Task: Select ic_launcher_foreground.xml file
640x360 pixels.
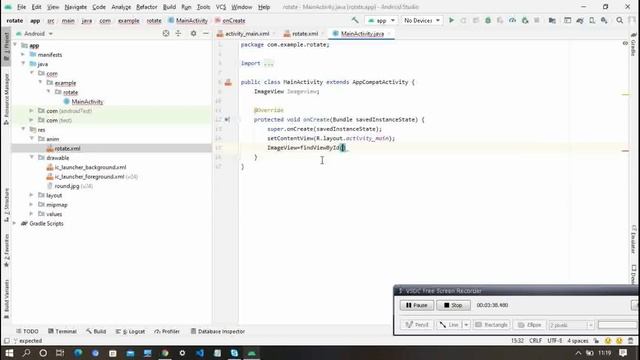Action: point(89,176)
